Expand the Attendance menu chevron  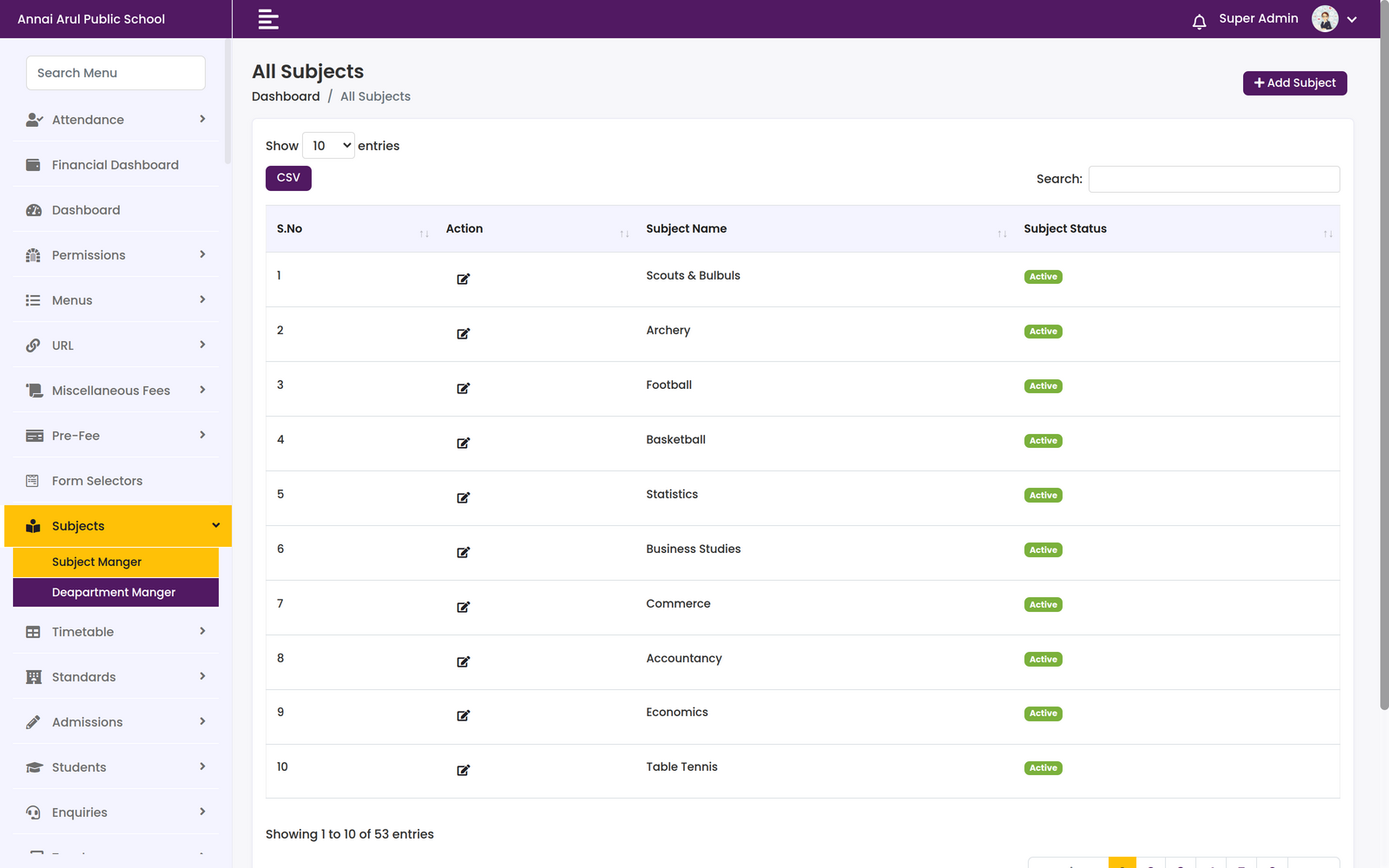[202, 119]
